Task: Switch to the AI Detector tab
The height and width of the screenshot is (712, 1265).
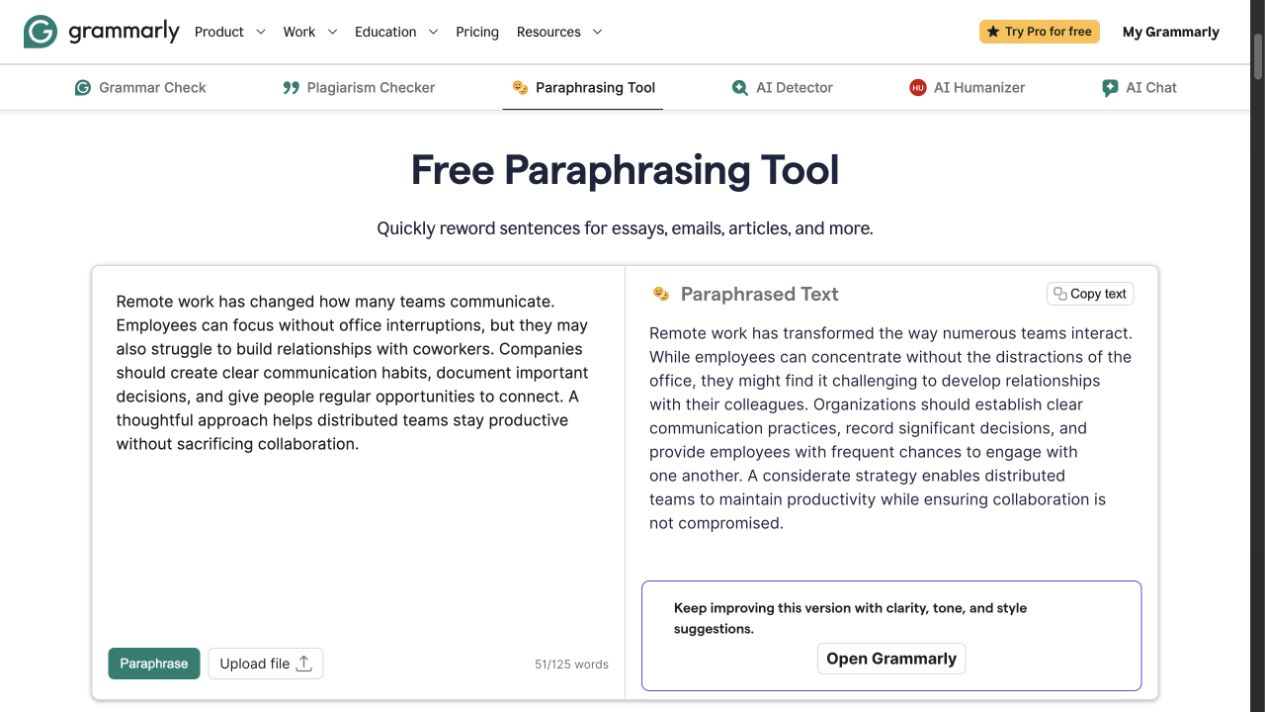Action: point(782,88)
